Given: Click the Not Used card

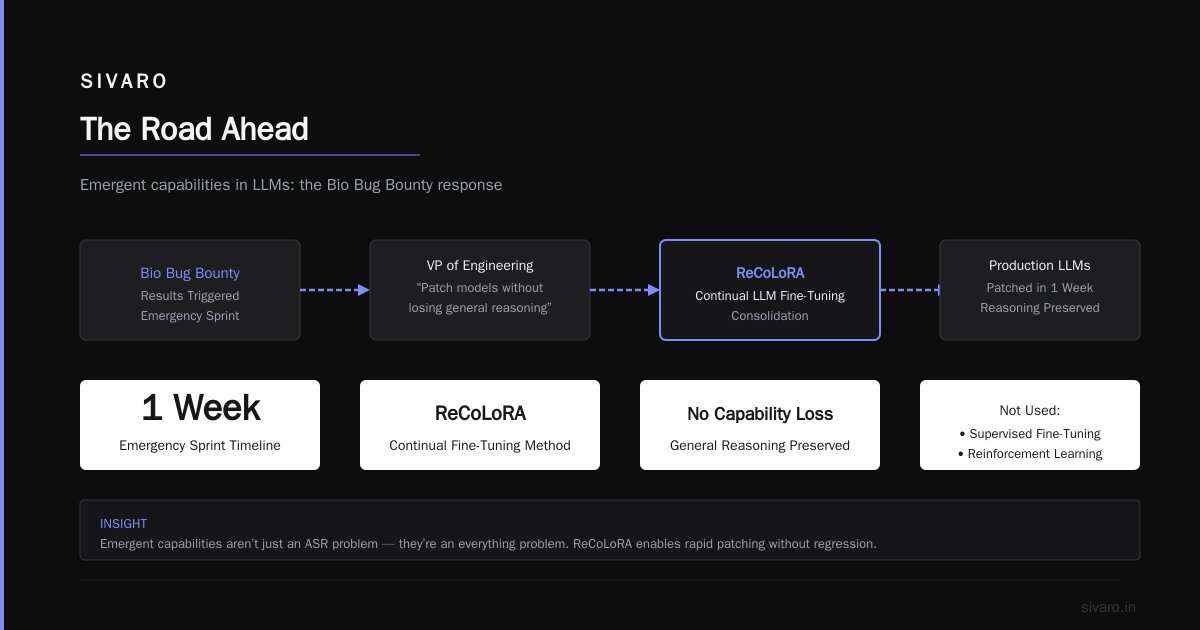Looking at the screenshot, I should pos(1030,425).
